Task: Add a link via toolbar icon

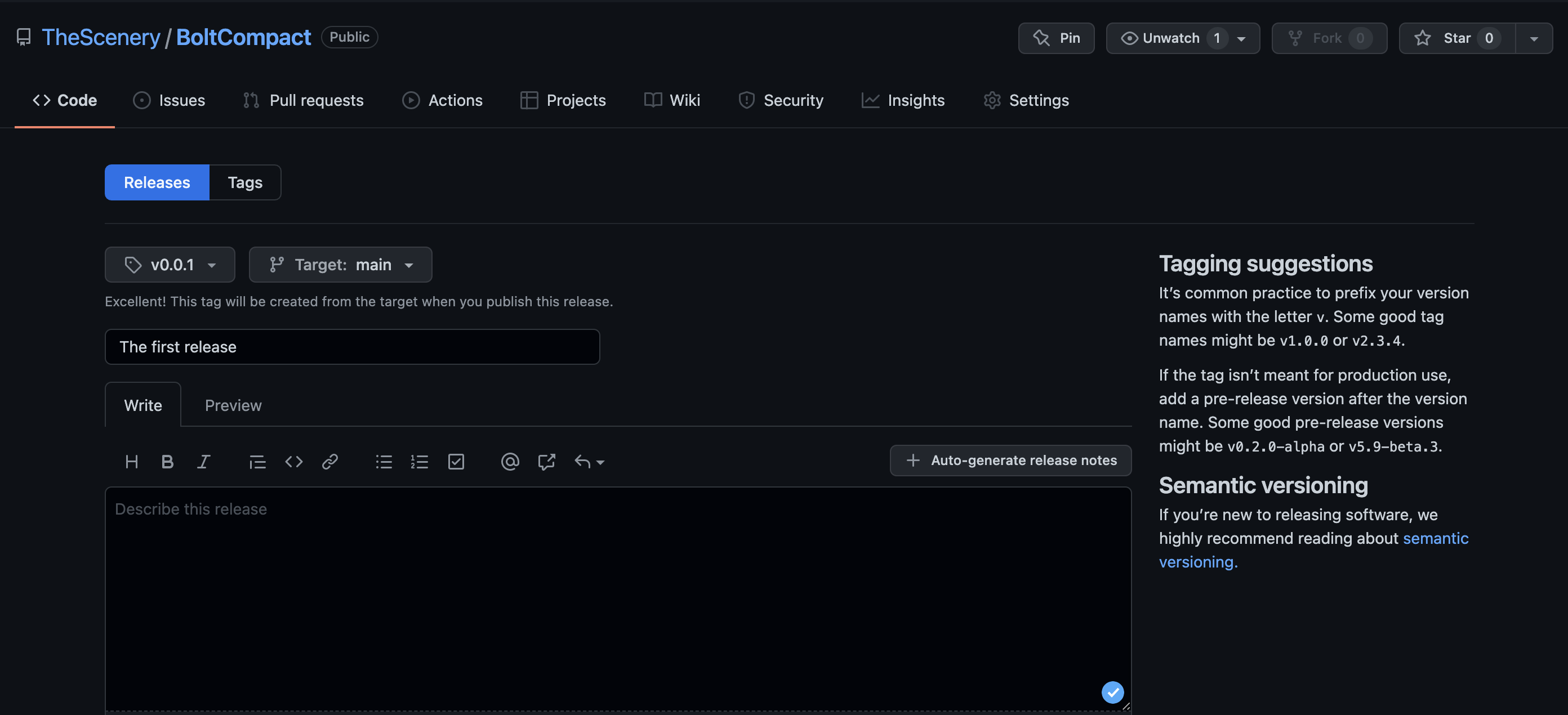Action: [x=330, y=462]
